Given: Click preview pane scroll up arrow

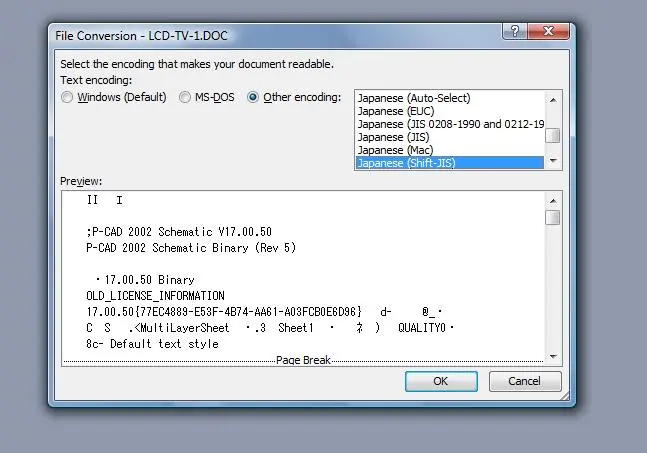Looking at the screenshot, I should [553, 201].
